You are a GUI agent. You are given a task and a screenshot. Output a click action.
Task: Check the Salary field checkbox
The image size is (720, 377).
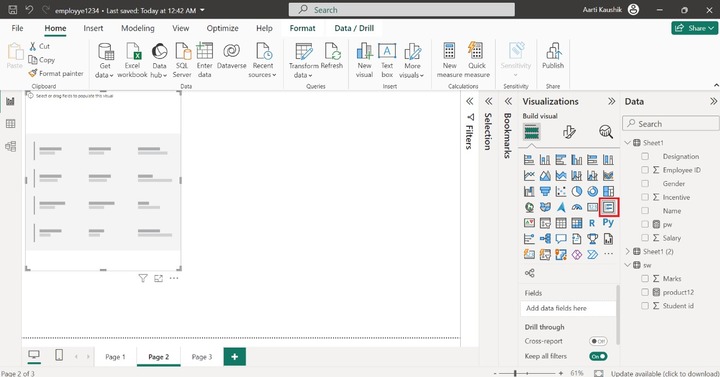[x=645, y=238]
